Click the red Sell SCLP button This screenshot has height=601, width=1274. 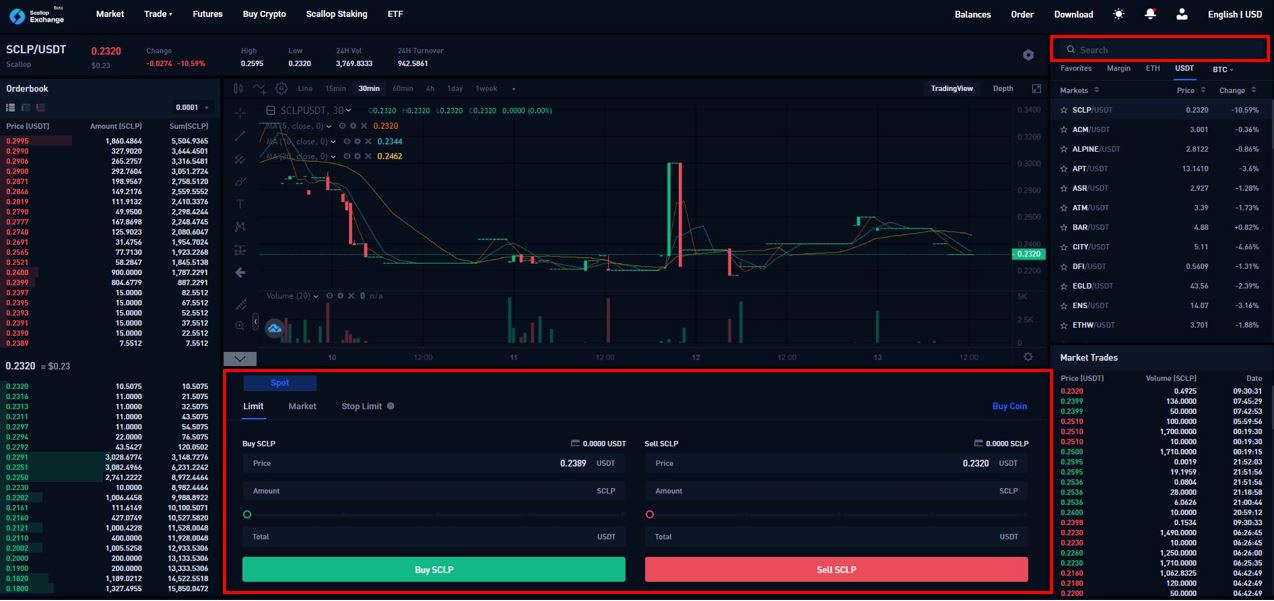tap(836, 569)
